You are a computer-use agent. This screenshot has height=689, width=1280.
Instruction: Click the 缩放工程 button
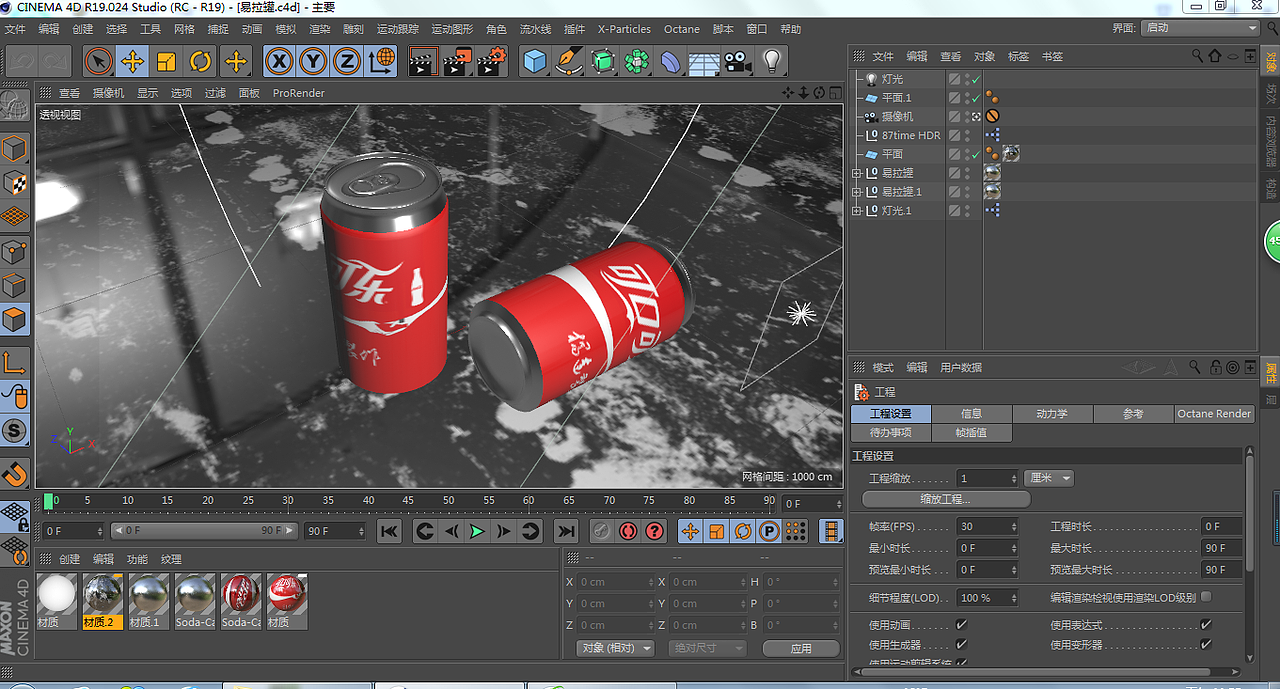coord(946,498)
